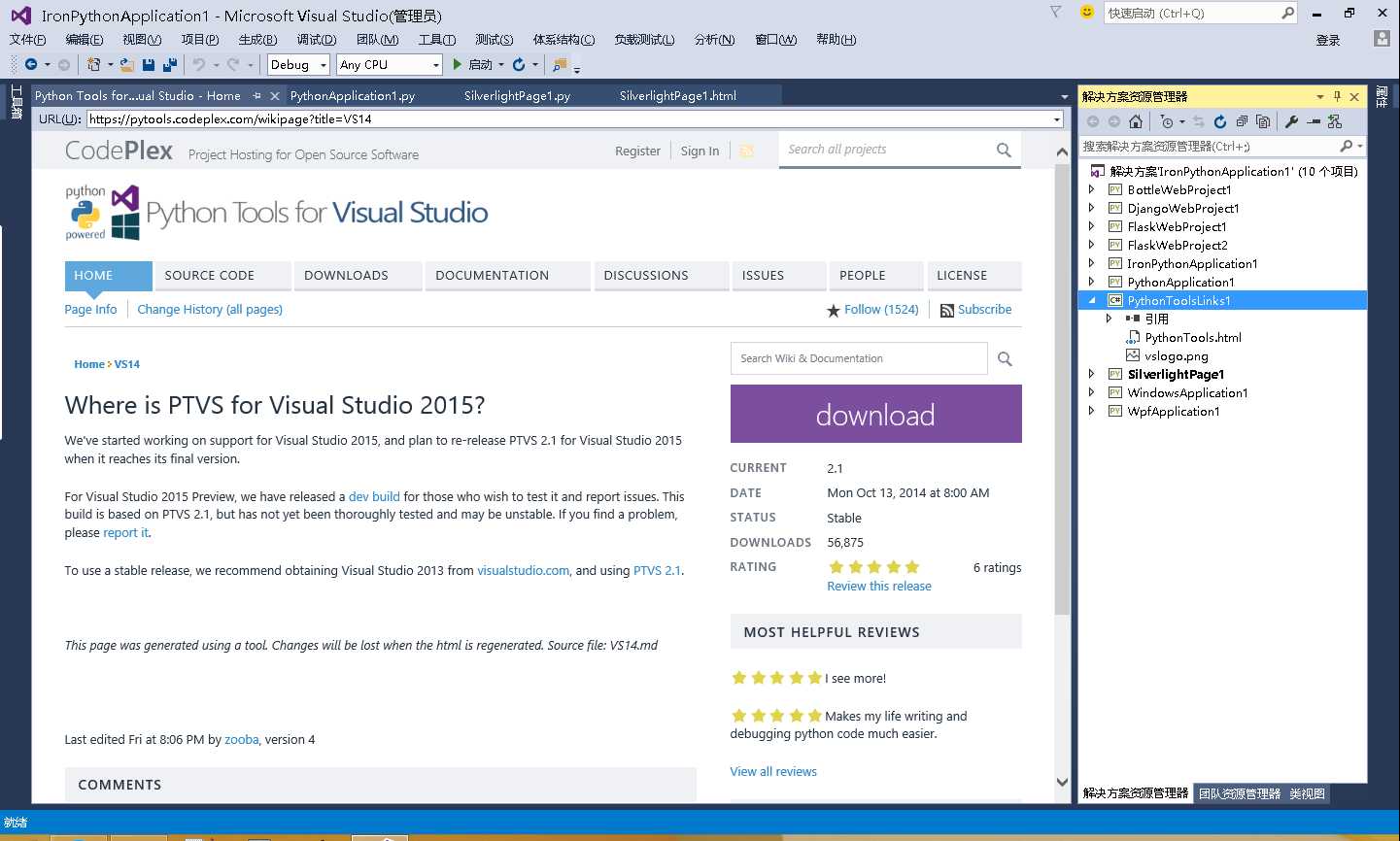Click the Show All Files icon
This screenshot has width=1400, height=841.
1263,121
